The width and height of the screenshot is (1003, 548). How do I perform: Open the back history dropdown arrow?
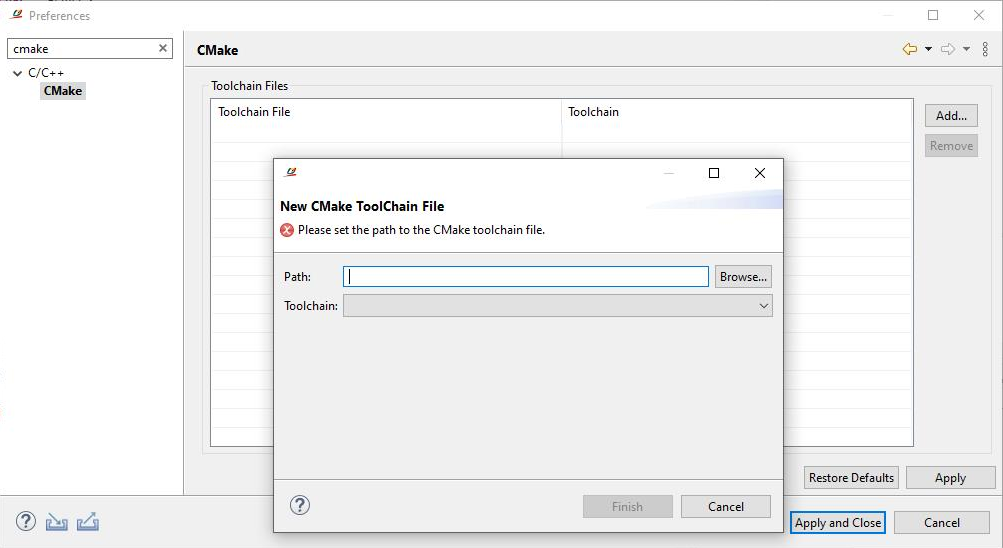tap(928, 49)
